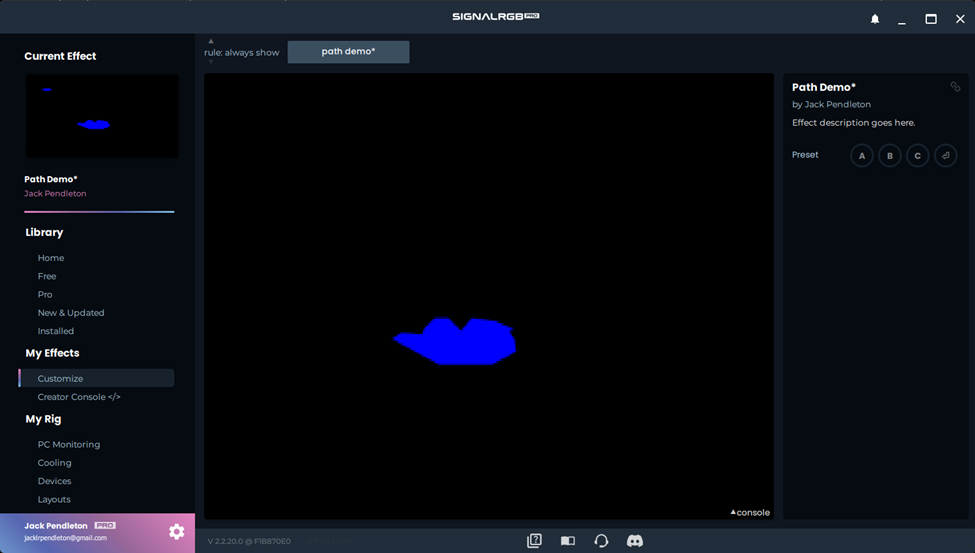The width and height of the screenshot is (975, 553).
Task: Select preset A
Action: click(862, 156)
